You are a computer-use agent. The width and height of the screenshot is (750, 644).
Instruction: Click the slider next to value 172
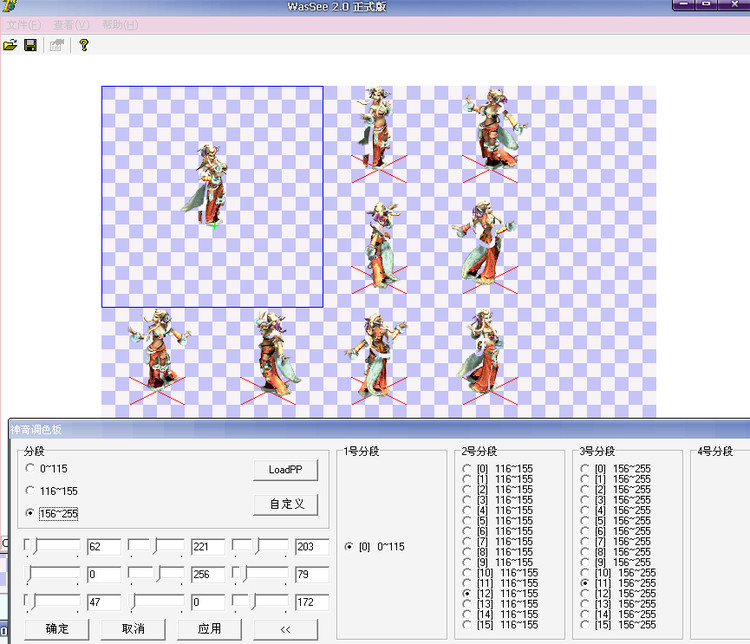tap(260, 602)
